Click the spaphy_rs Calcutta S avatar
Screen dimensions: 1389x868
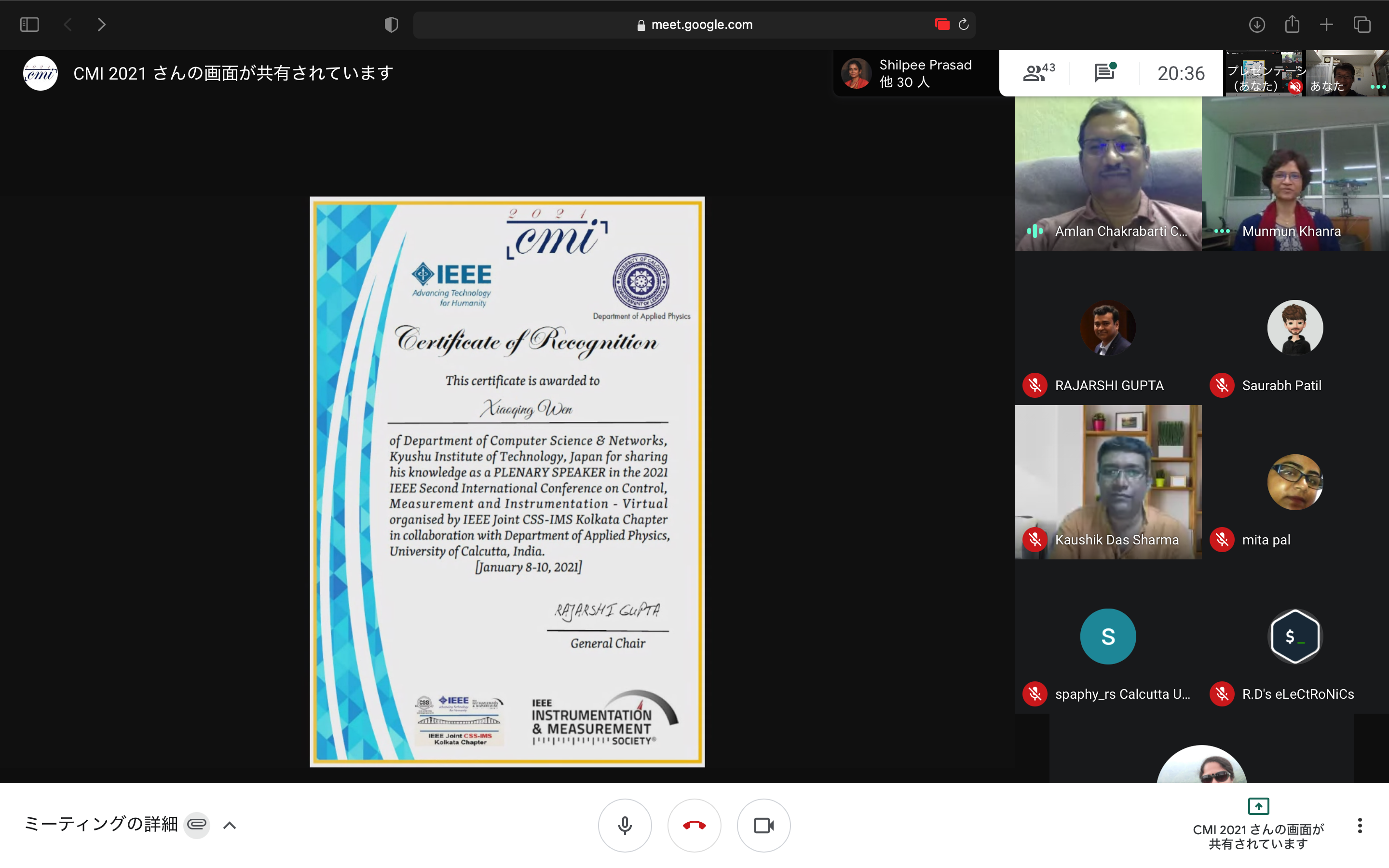coord(1108,636)
